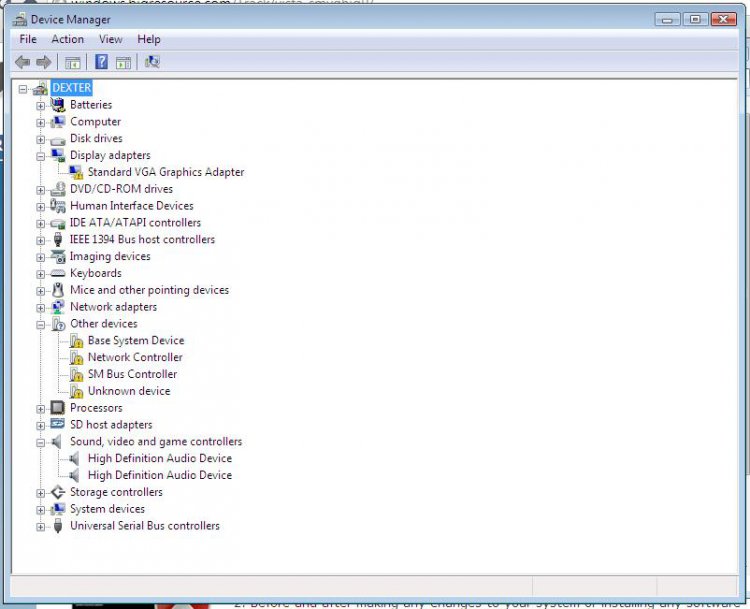Viewport: 750px width, 609px height.
Task: Click the Display adapters icon
Action: point(58,155)
